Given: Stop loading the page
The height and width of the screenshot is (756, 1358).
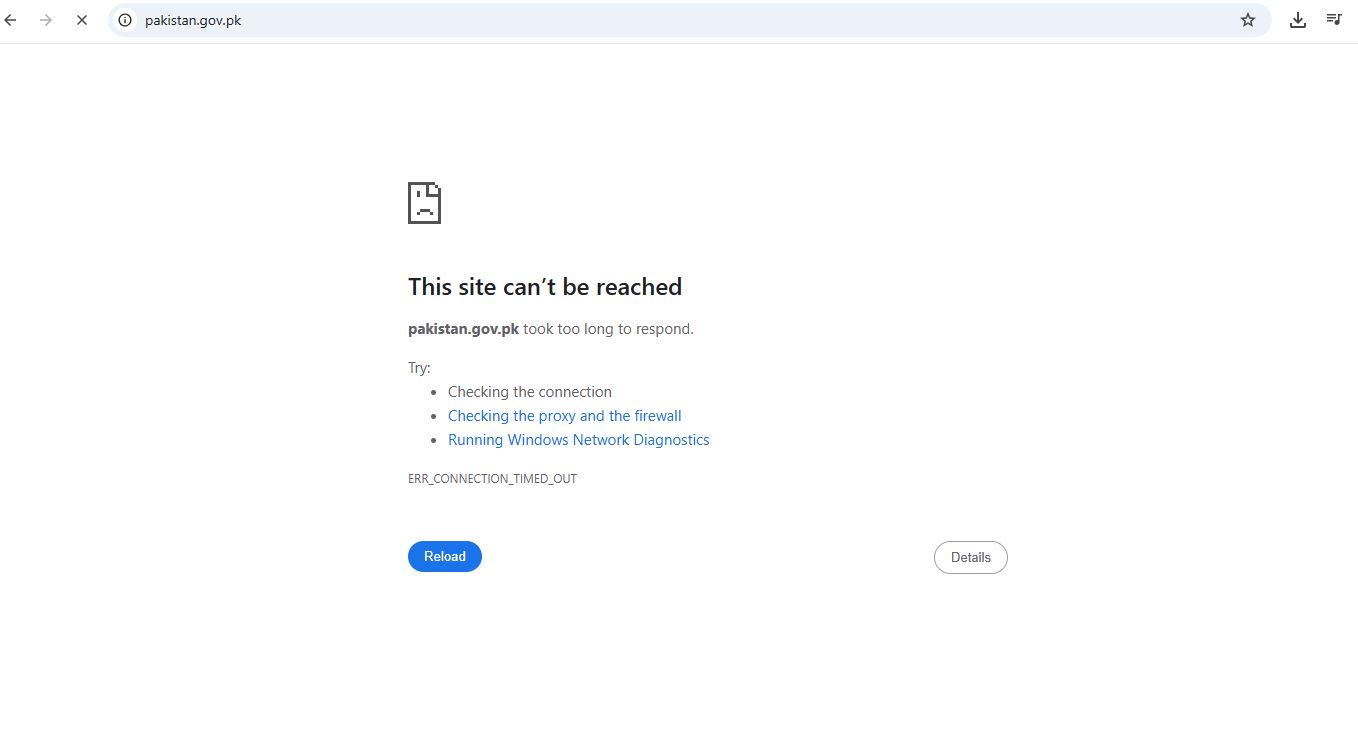Looking at the screenshot, I should click(82, 20).
